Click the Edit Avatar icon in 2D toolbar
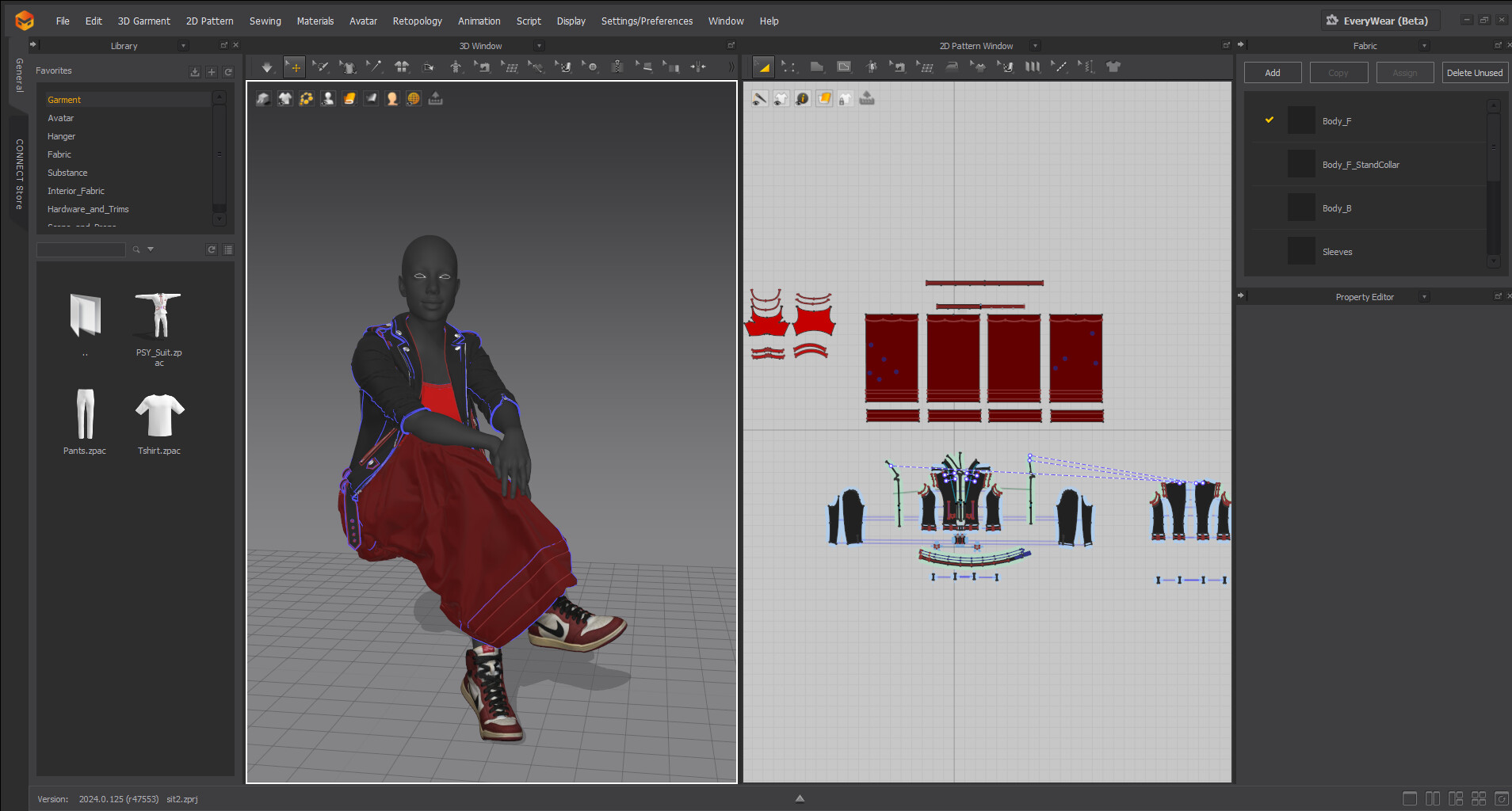 pos(872,67)
